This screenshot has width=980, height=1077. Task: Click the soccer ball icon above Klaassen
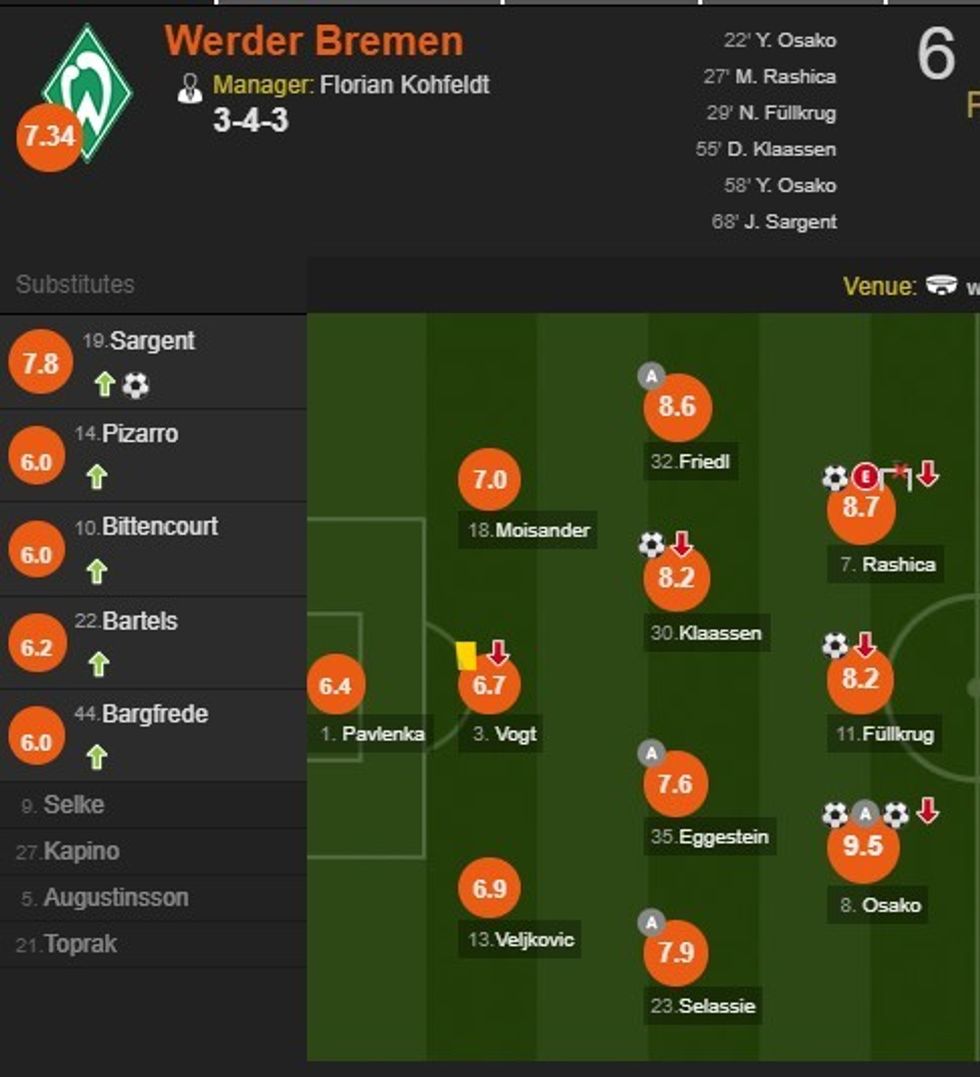coord(651,545)
